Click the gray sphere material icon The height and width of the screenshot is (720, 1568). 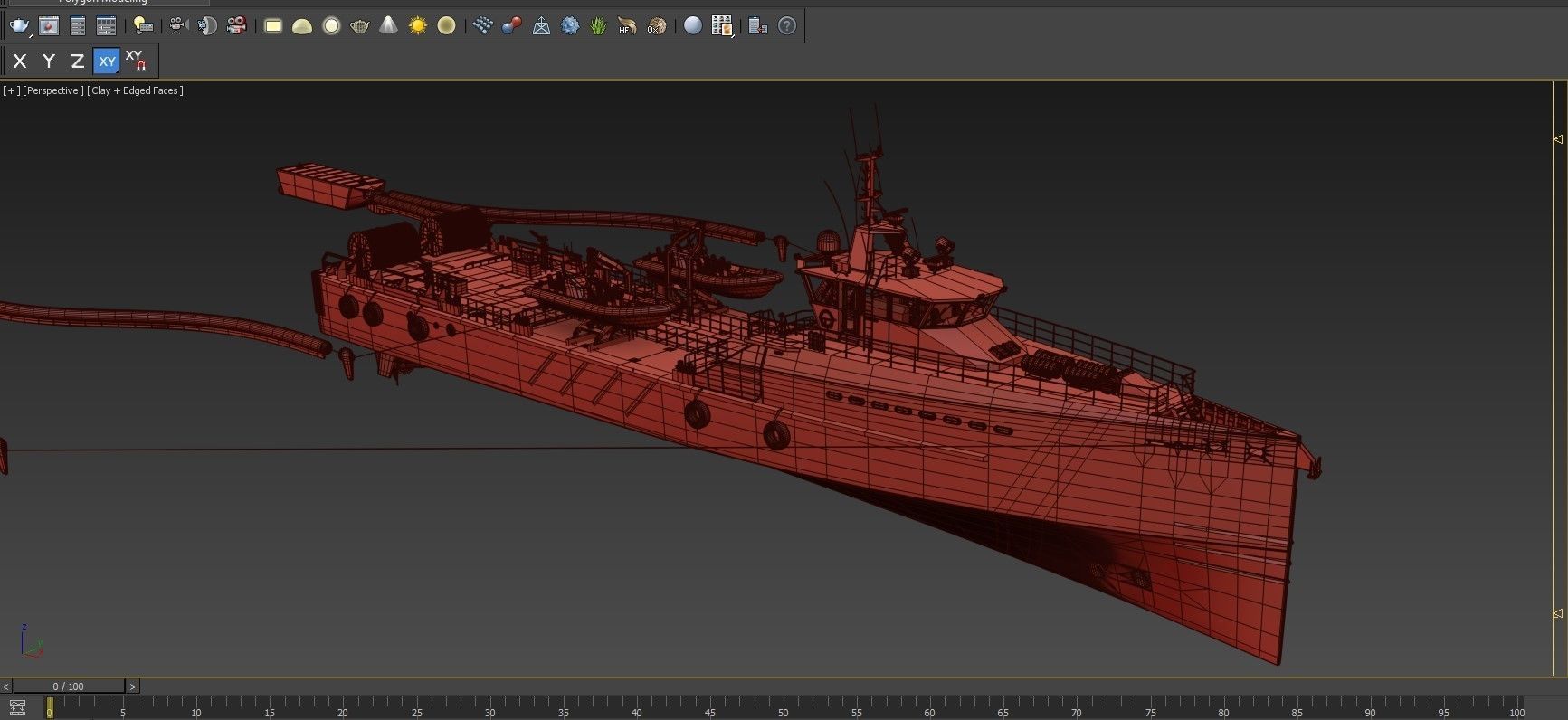tap(693, 26)
